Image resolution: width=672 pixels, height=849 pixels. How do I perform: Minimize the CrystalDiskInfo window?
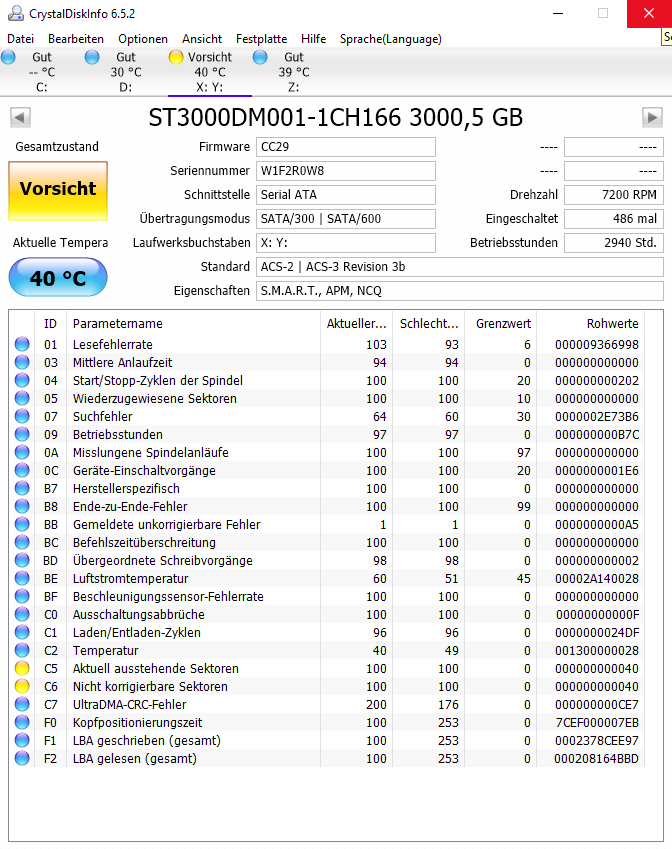tap(558, 14)
